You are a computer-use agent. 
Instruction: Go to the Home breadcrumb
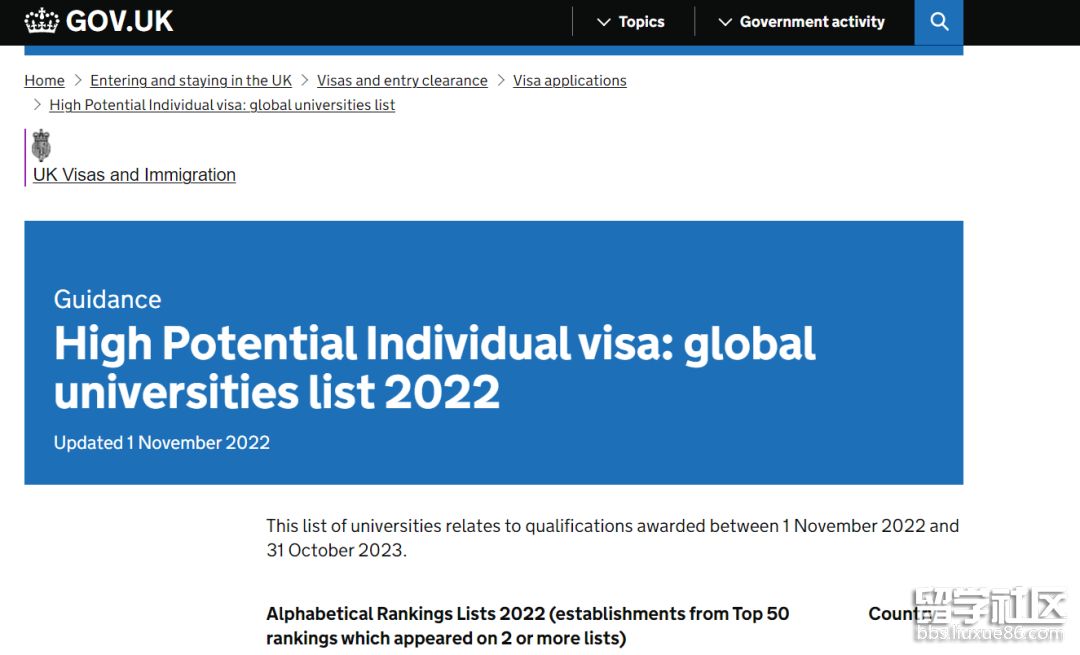point(44,81)
